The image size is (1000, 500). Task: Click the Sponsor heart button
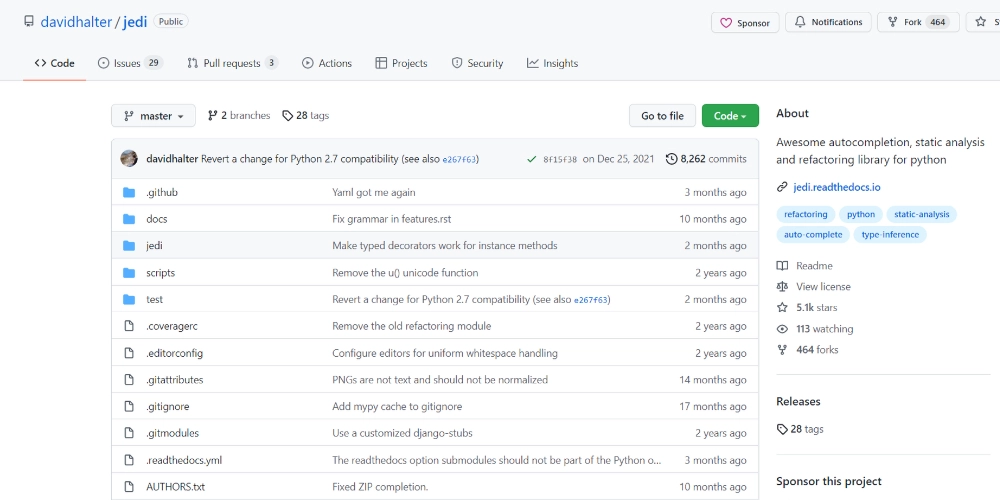(746, 22)
